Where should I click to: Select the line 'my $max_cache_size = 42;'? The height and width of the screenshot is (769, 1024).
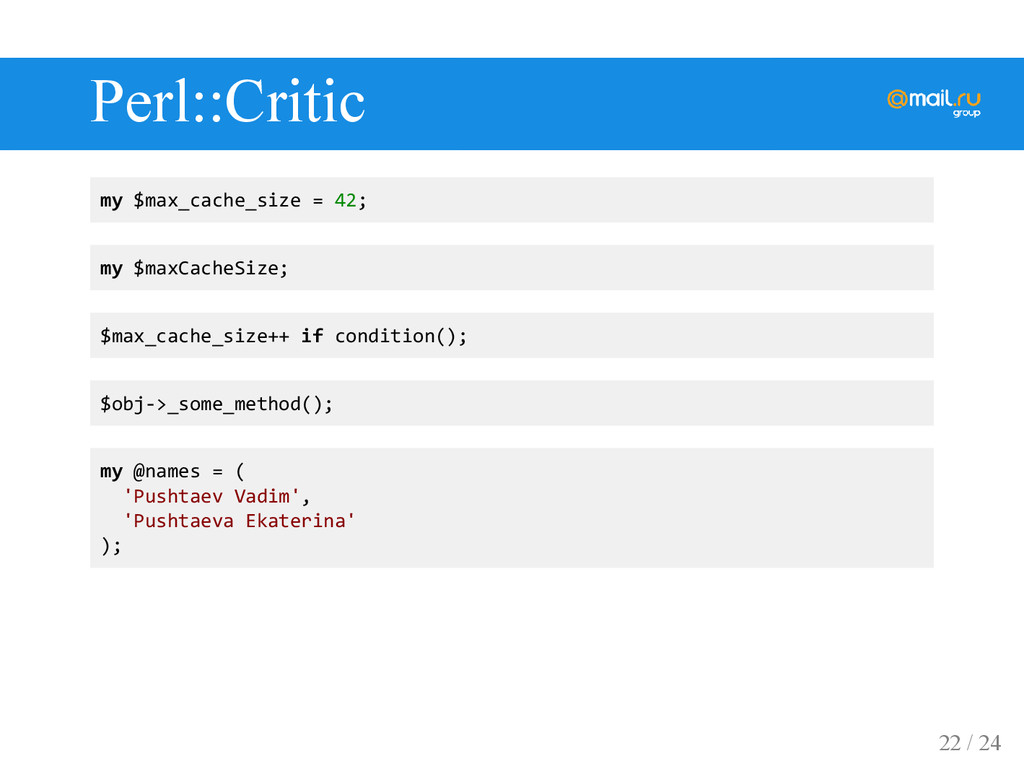click(x=233, y=200)
